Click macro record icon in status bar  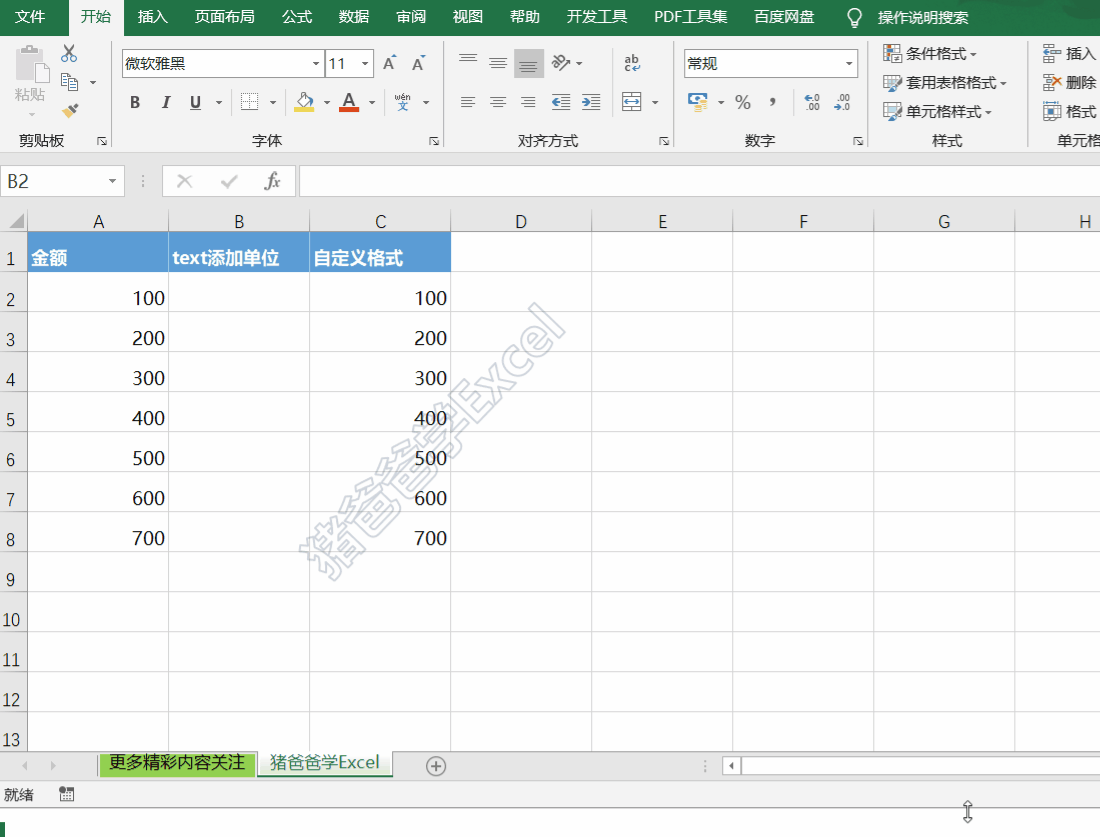tap(67, 794)
